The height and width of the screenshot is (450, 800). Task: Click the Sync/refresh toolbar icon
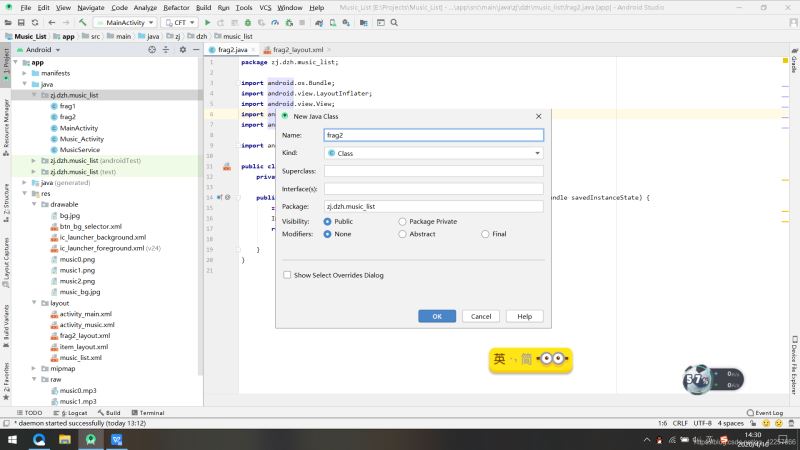37,21
